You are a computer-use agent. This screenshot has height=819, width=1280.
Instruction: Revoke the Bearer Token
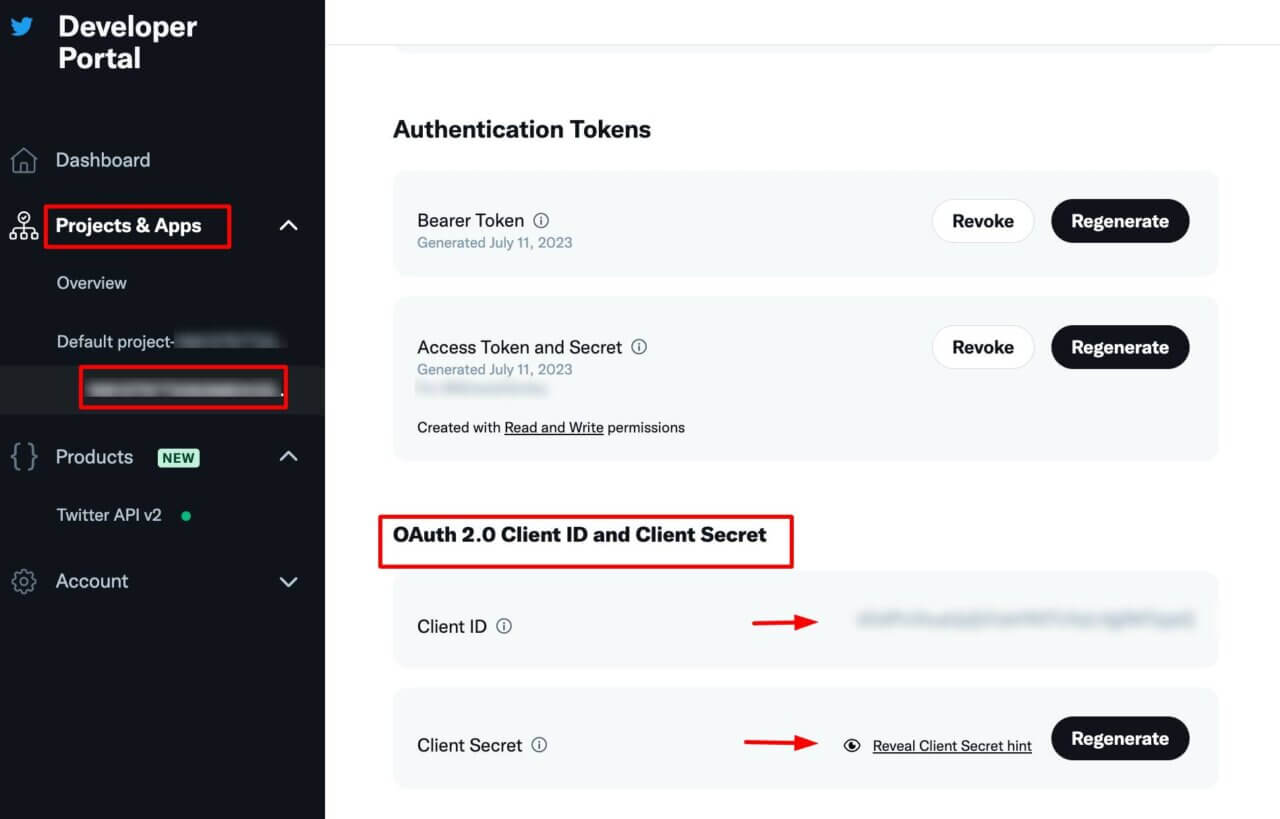982,221
